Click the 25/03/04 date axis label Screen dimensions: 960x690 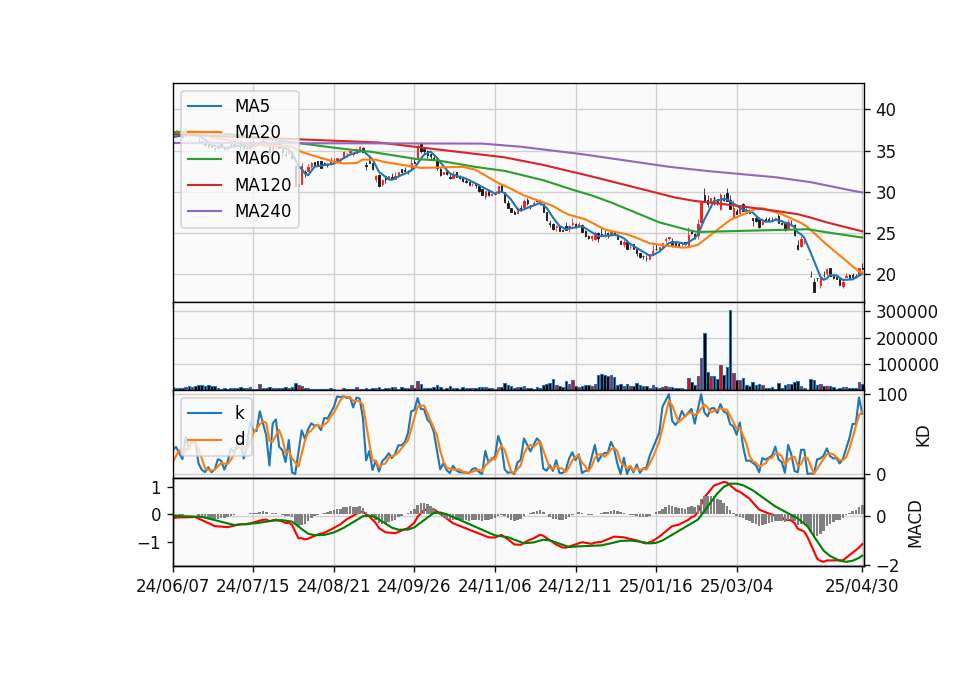click(737, 587)
